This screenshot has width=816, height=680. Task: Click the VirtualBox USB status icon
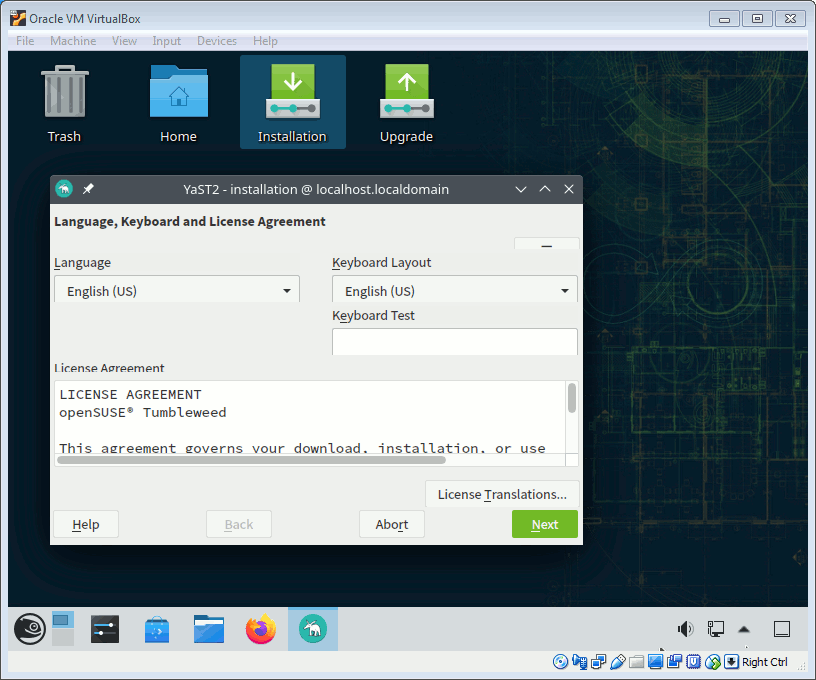click(618, 662)
